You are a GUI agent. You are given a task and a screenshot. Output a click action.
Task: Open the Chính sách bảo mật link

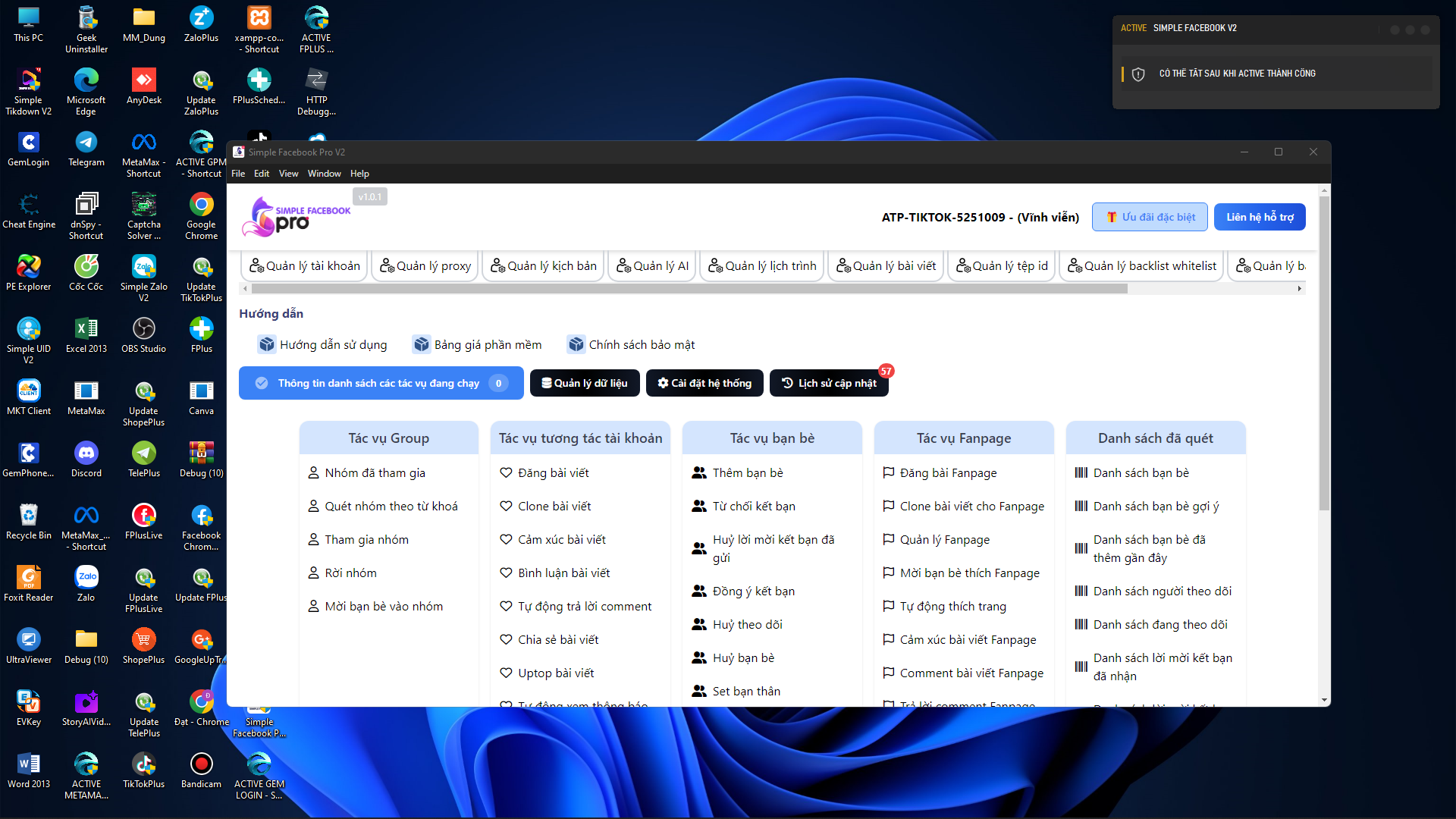(x=631, y=344)
